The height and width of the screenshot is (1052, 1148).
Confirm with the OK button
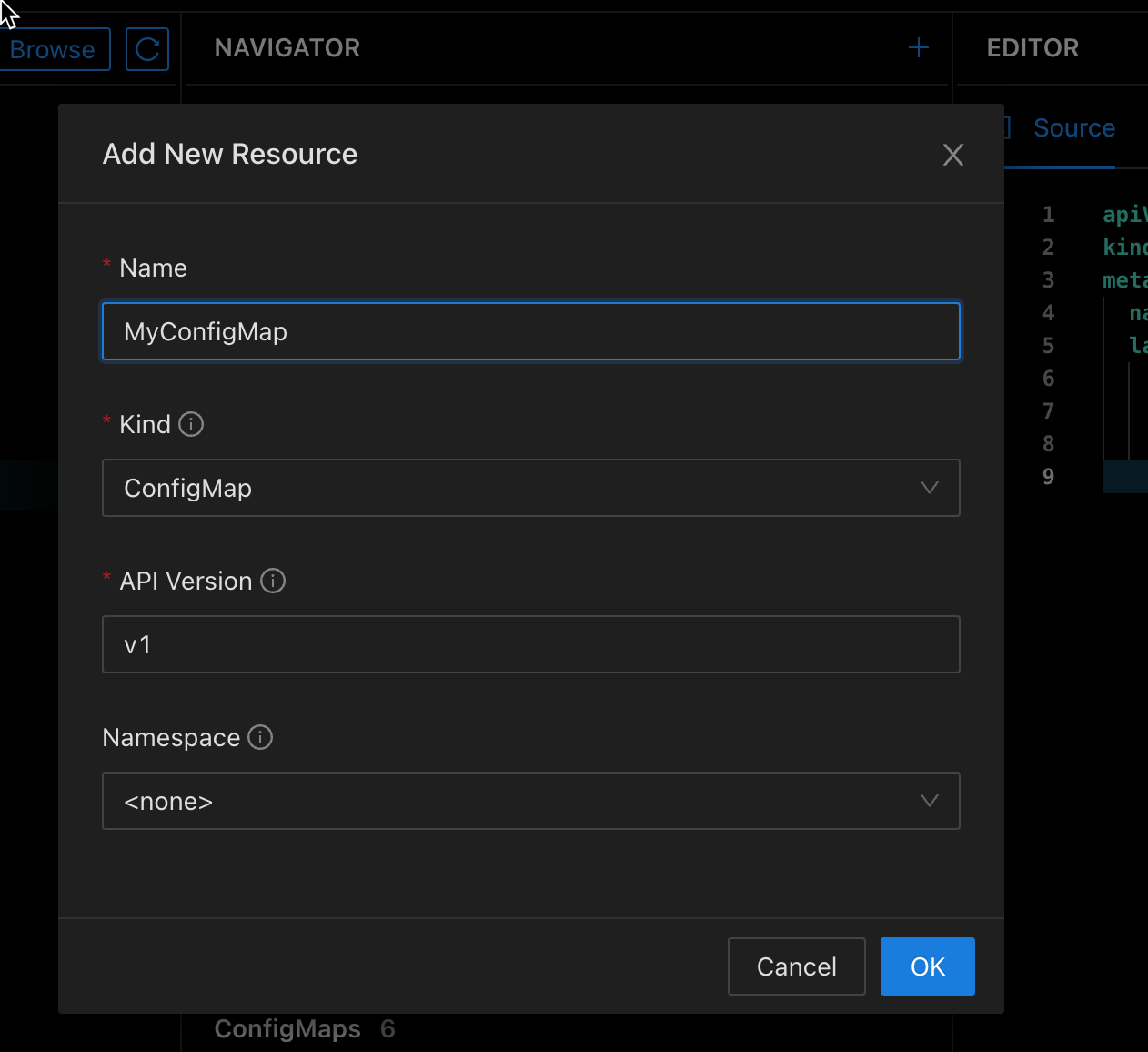[928, 966]
